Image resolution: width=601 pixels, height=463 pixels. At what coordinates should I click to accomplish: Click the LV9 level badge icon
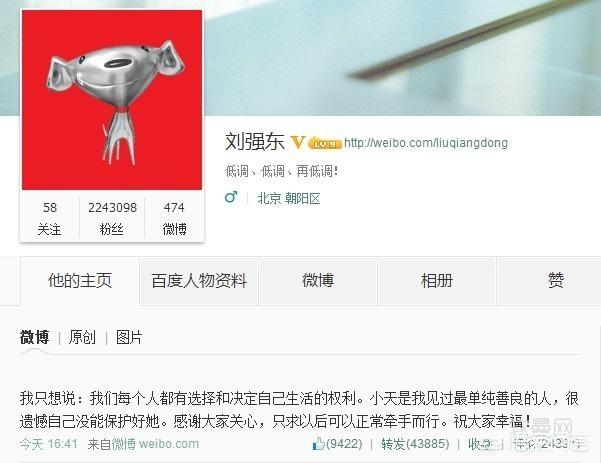[x=325, y=143]
